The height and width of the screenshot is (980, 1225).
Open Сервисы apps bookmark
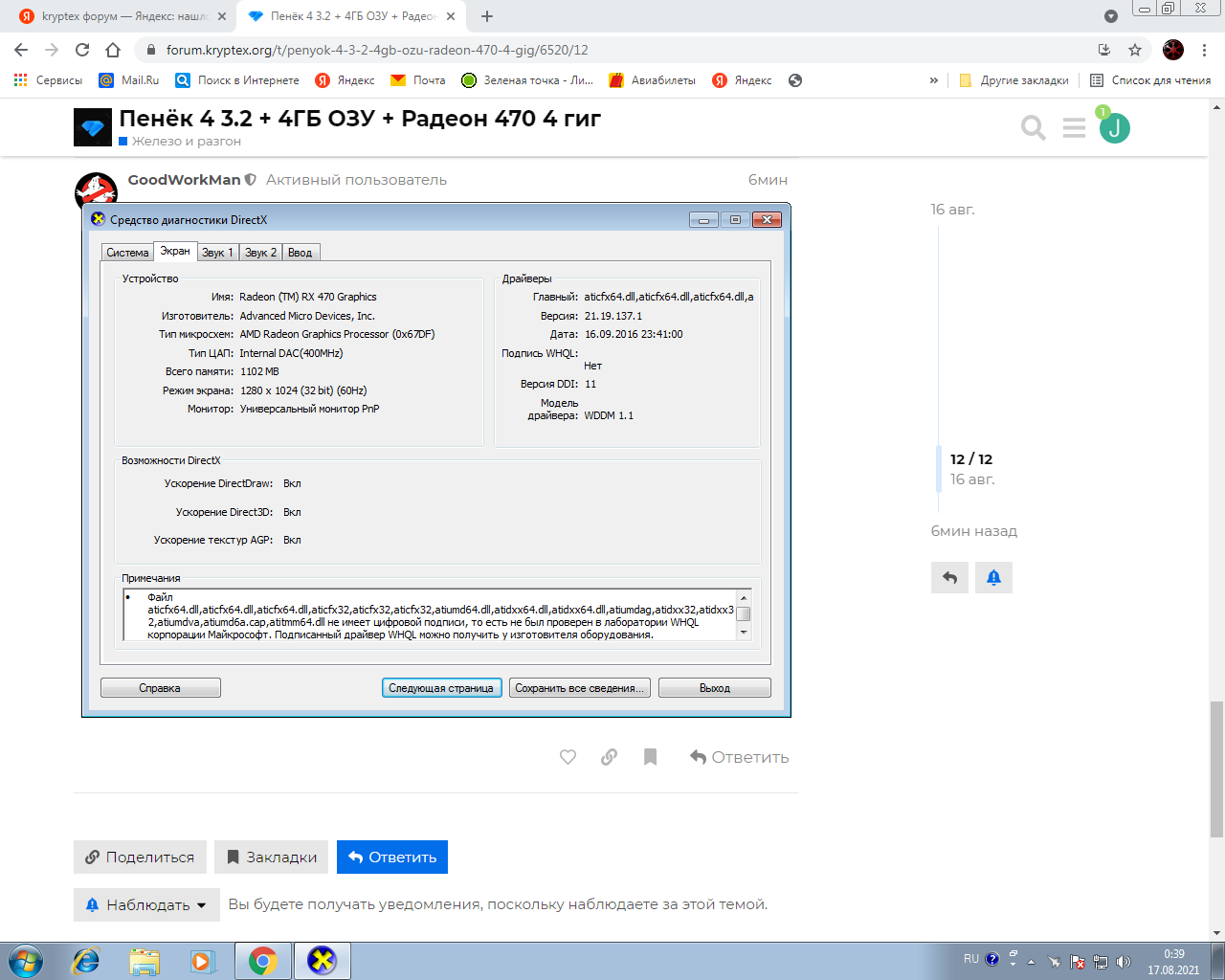click(x=49, y=80)
